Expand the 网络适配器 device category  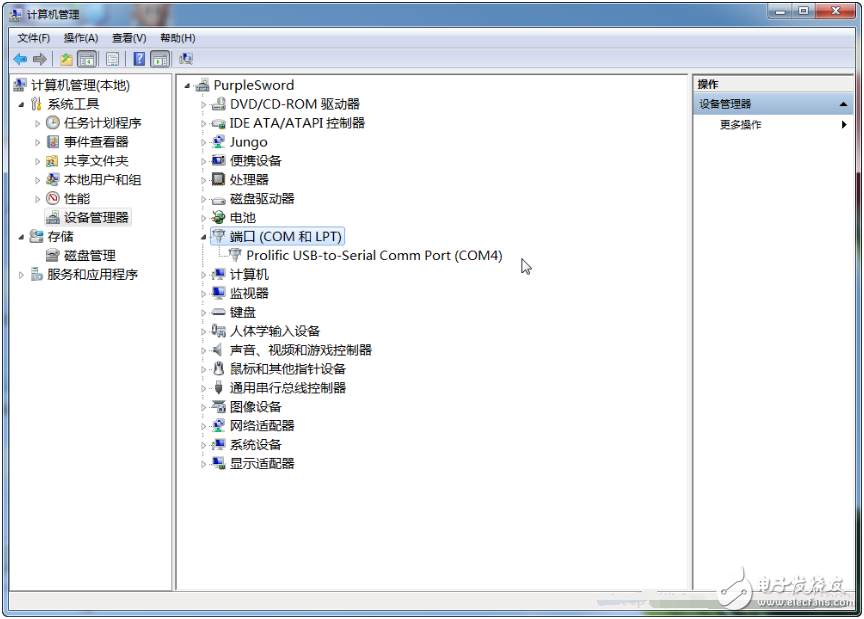[x=204, y=426]
